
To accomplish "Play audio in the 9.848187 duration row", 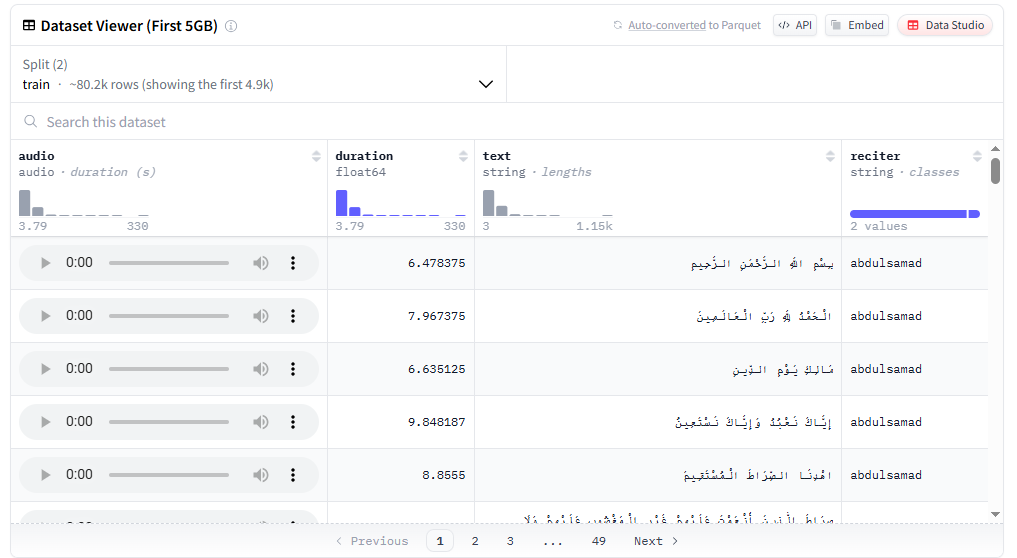I will [x=45, y=422].
